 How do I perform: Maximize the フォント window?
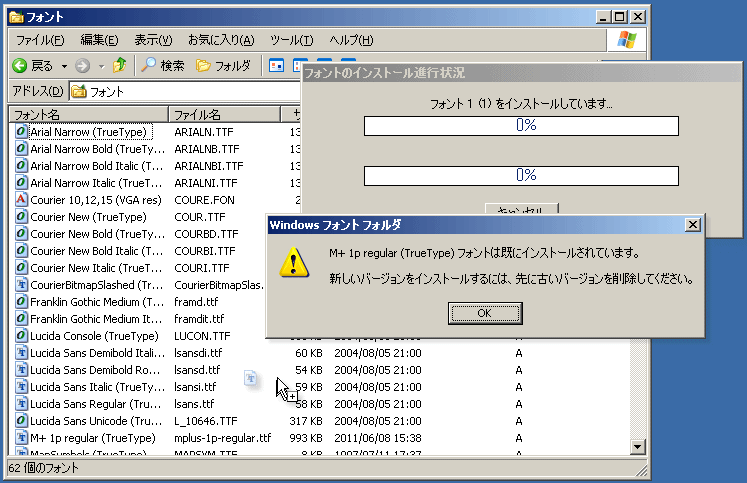(x=619, y=17)
